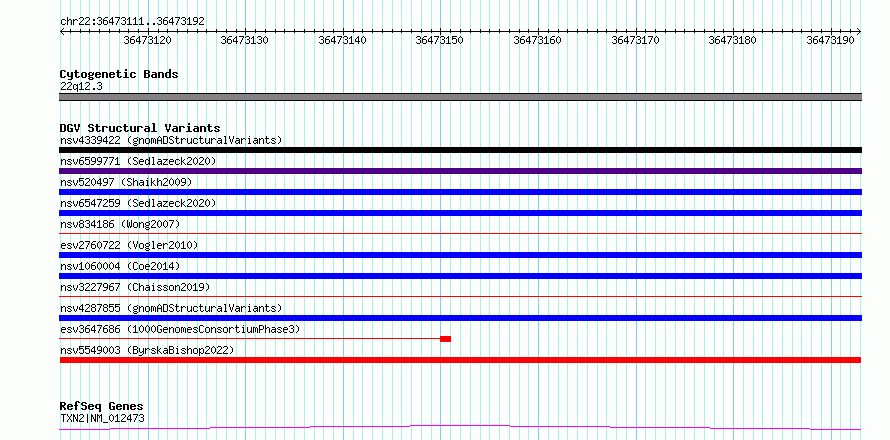Select the DGV Structural Variants track title

click(140, 128)
